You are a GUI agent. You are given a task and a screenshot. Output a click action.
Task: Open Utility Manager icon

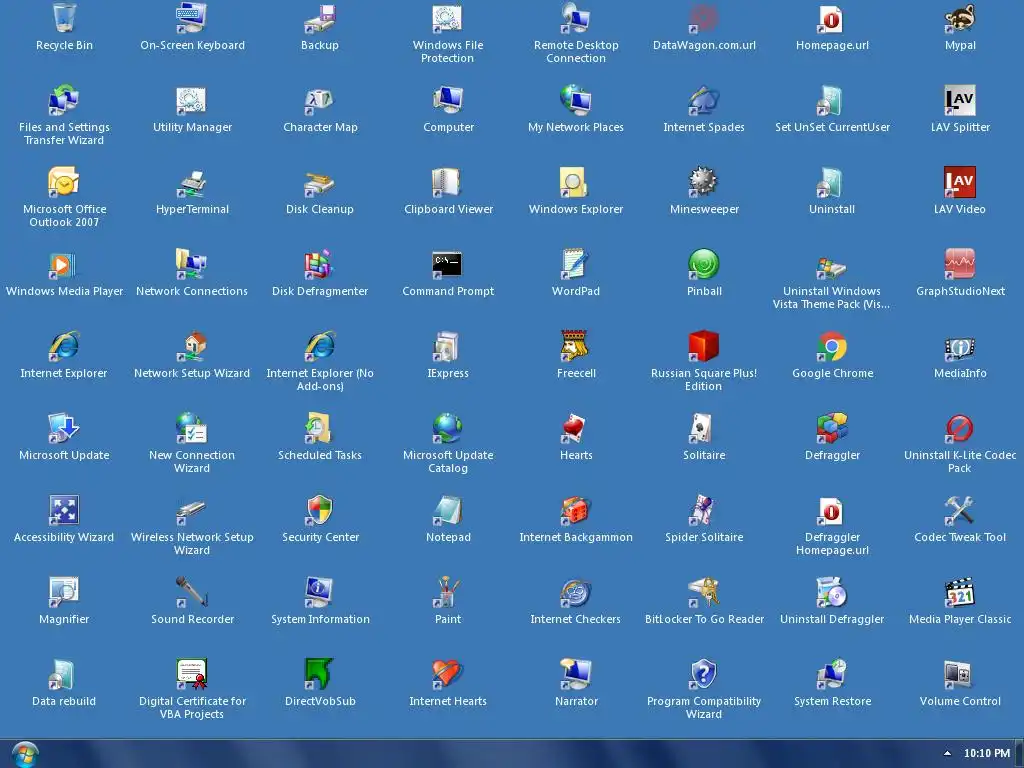pos(192,100)
